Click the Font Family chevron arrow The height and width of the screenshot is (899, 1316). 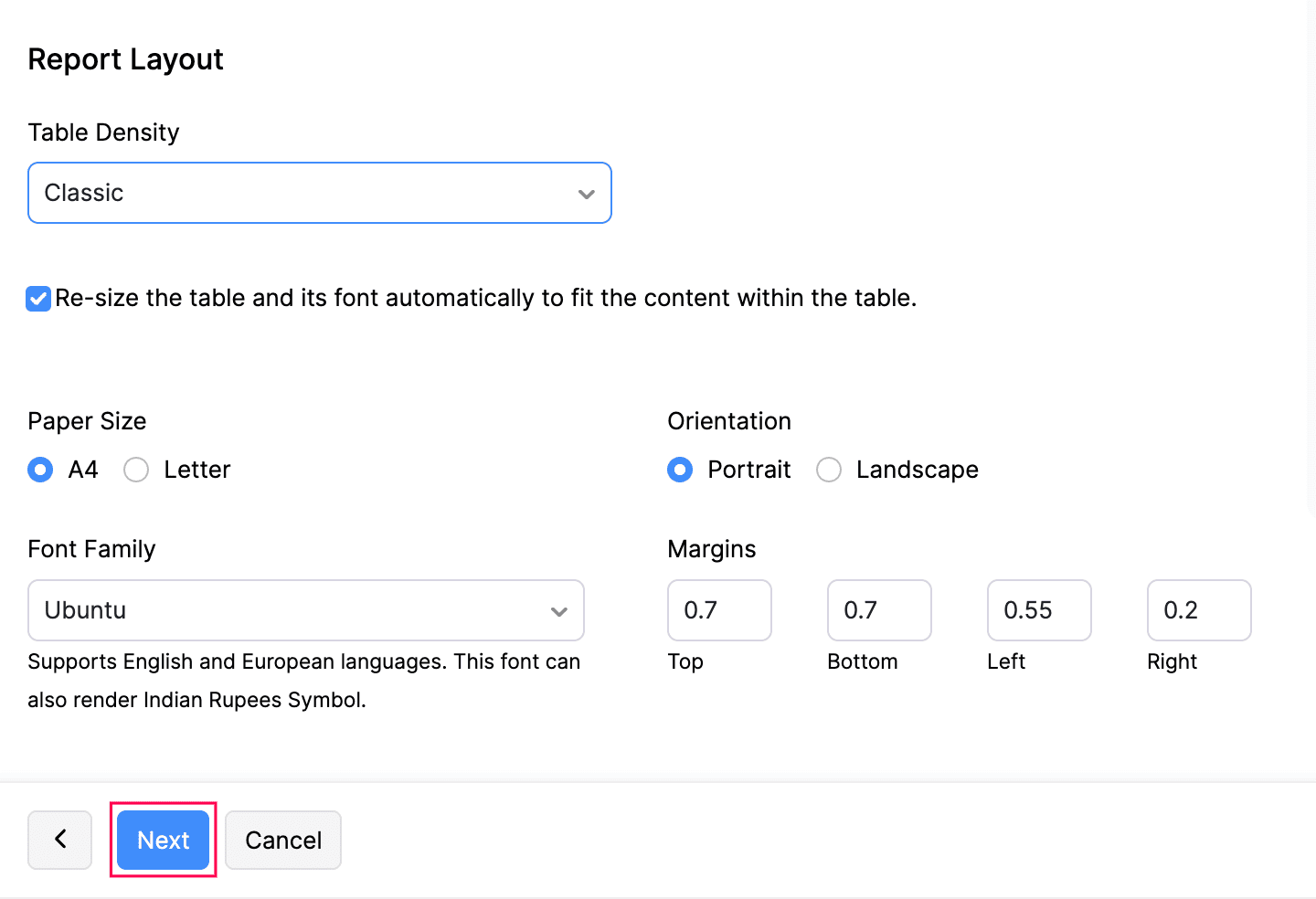click(x=558, y=611)
